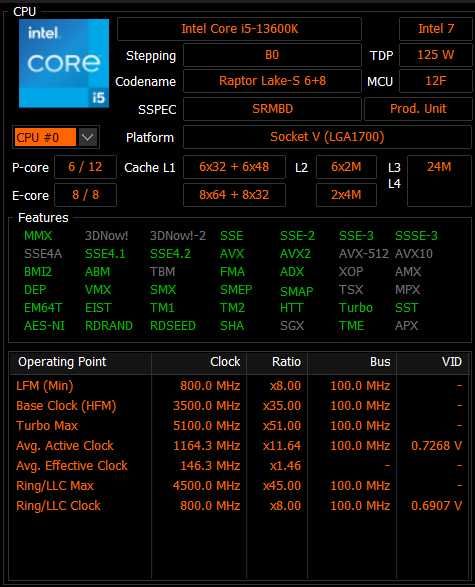475x587 pixels.
Task: Click the 3DNow!-2 feature label
Action: [x=178, y=236]
